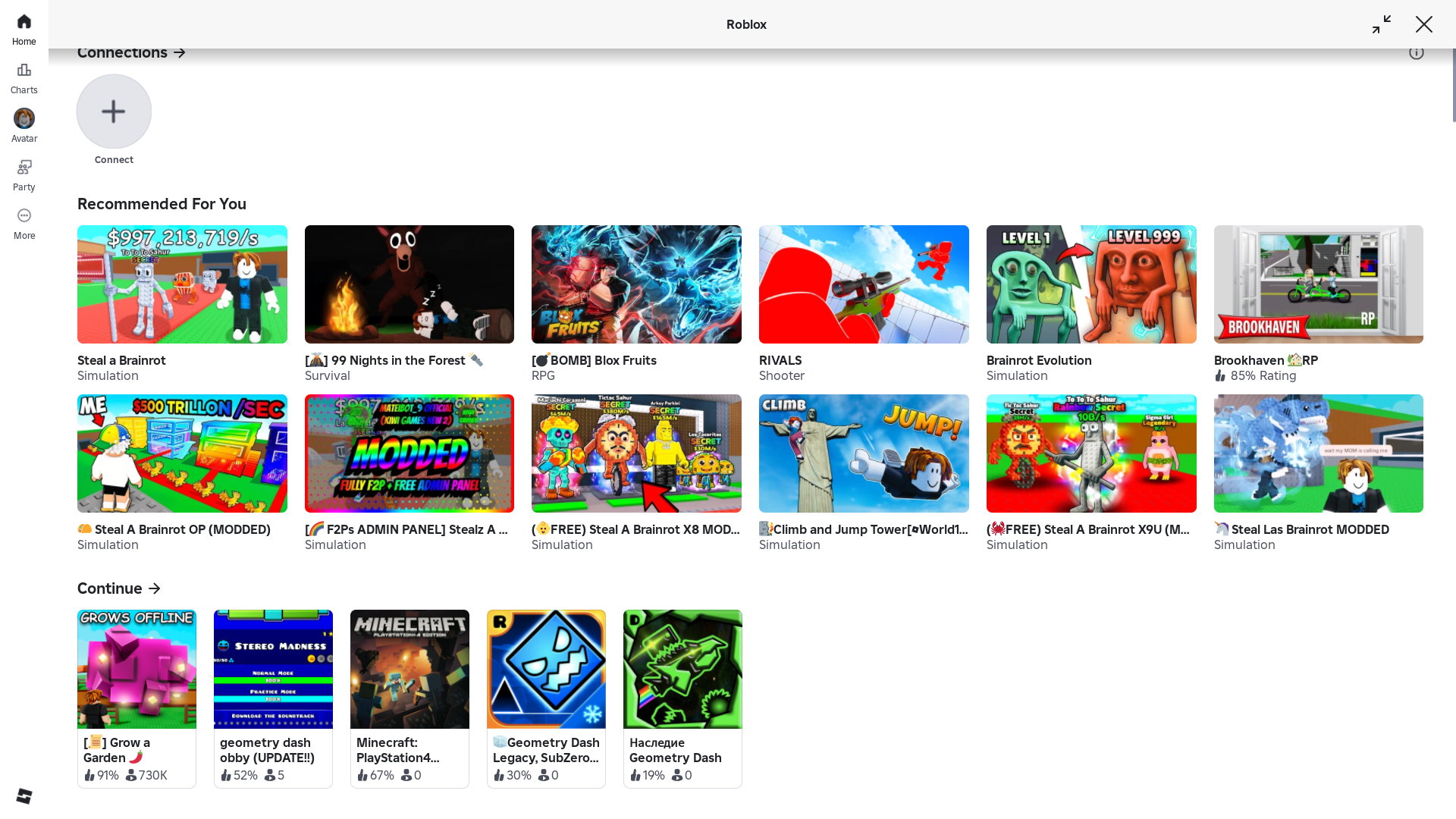Open the Steal a Brainrot game thumbnail
Screen dimensions: 1456x819
tap(182, 284)
